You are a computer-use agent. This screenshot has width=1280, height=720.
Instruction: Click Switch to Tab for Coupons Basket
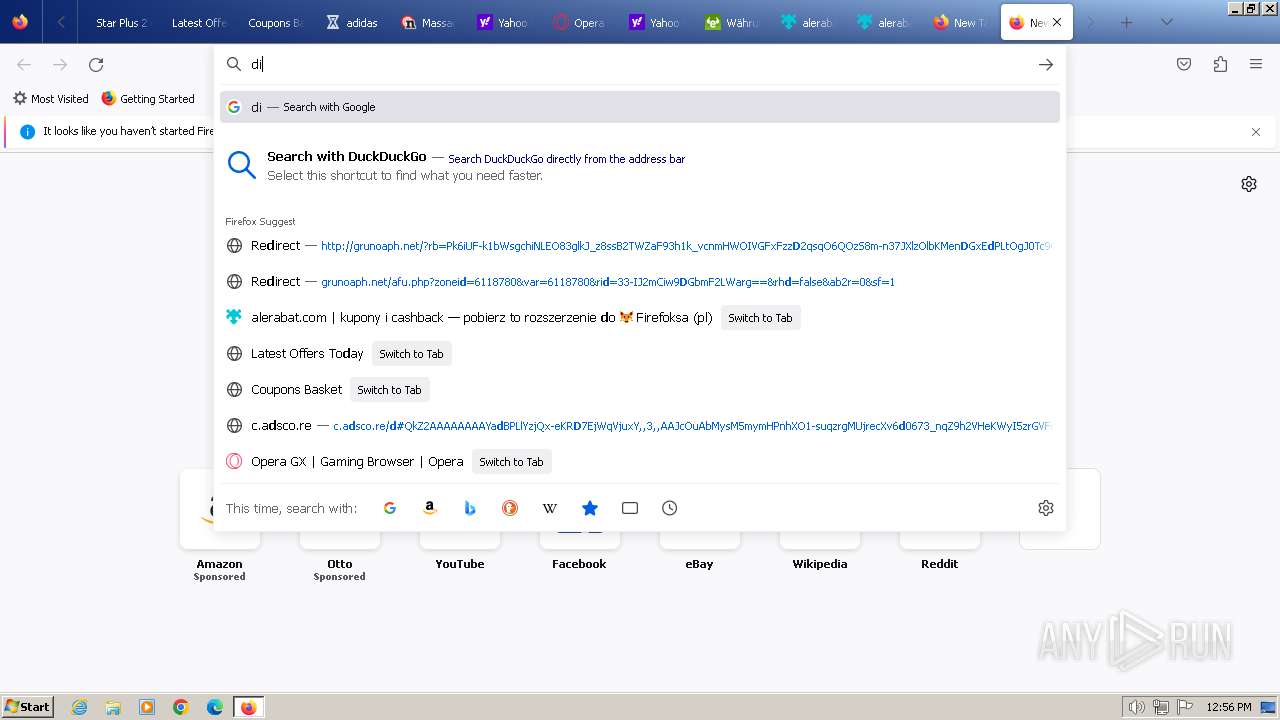389,390
